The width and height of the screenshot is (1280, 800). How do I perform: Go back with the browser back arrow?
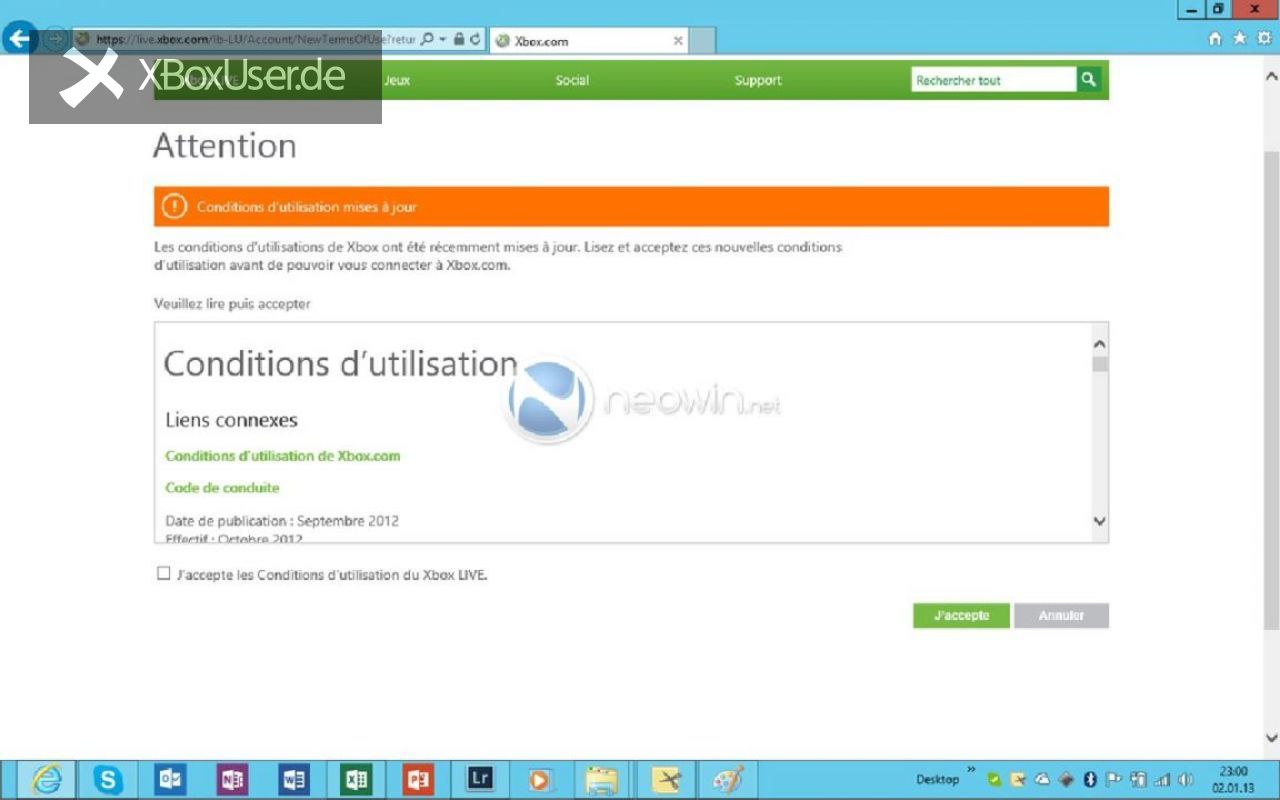[x=20, y=39]
